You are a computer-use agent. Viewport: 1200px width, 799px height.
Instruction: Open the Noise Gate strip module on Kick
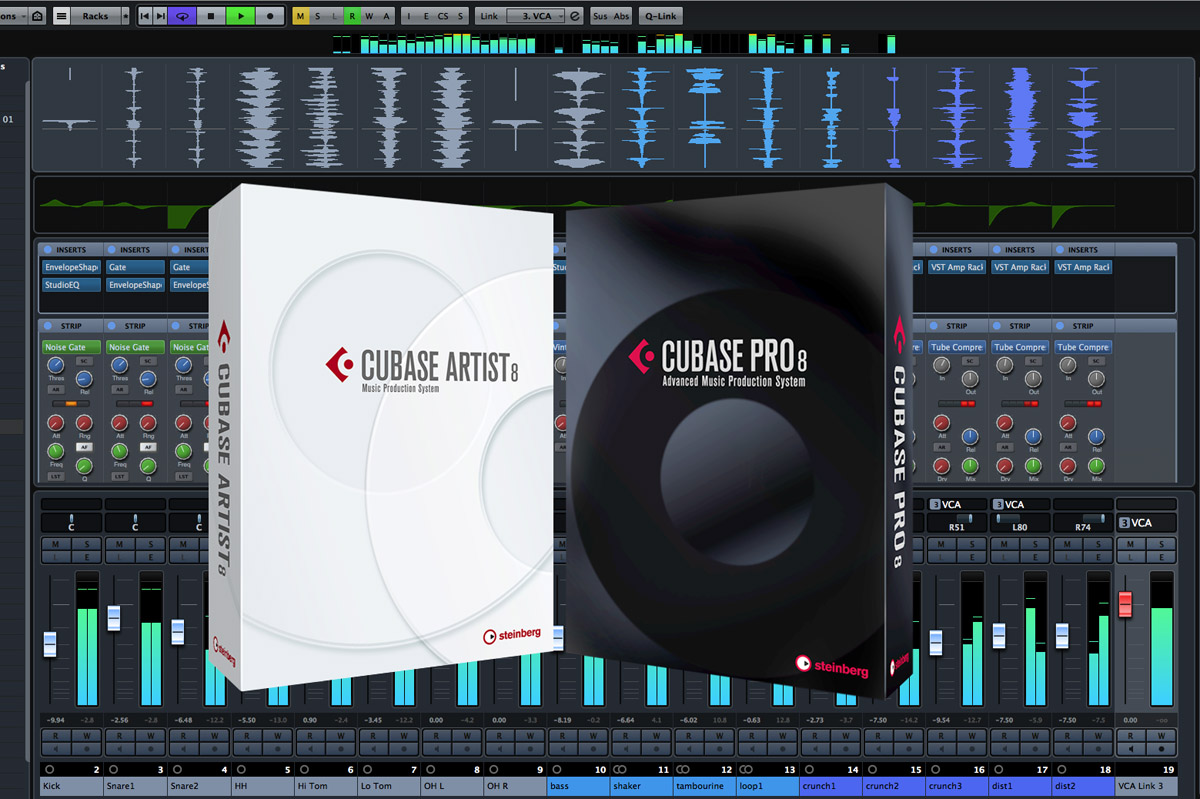click(71, 347)
